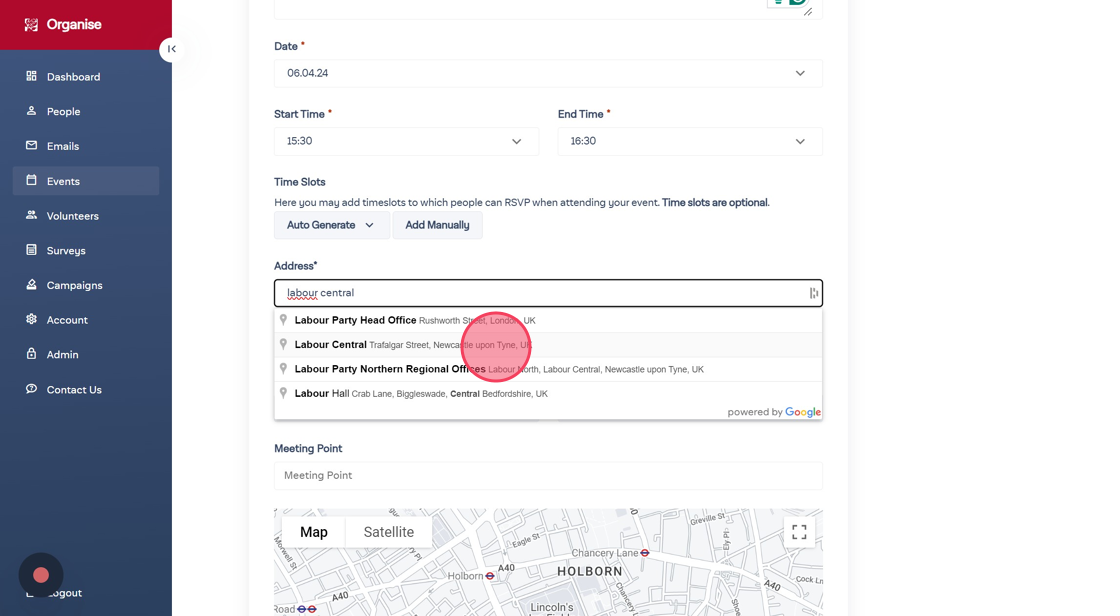Viewport: 1120px width, 616px height.
Task: Click Holborn tube station marker on map
Action: 490,576
